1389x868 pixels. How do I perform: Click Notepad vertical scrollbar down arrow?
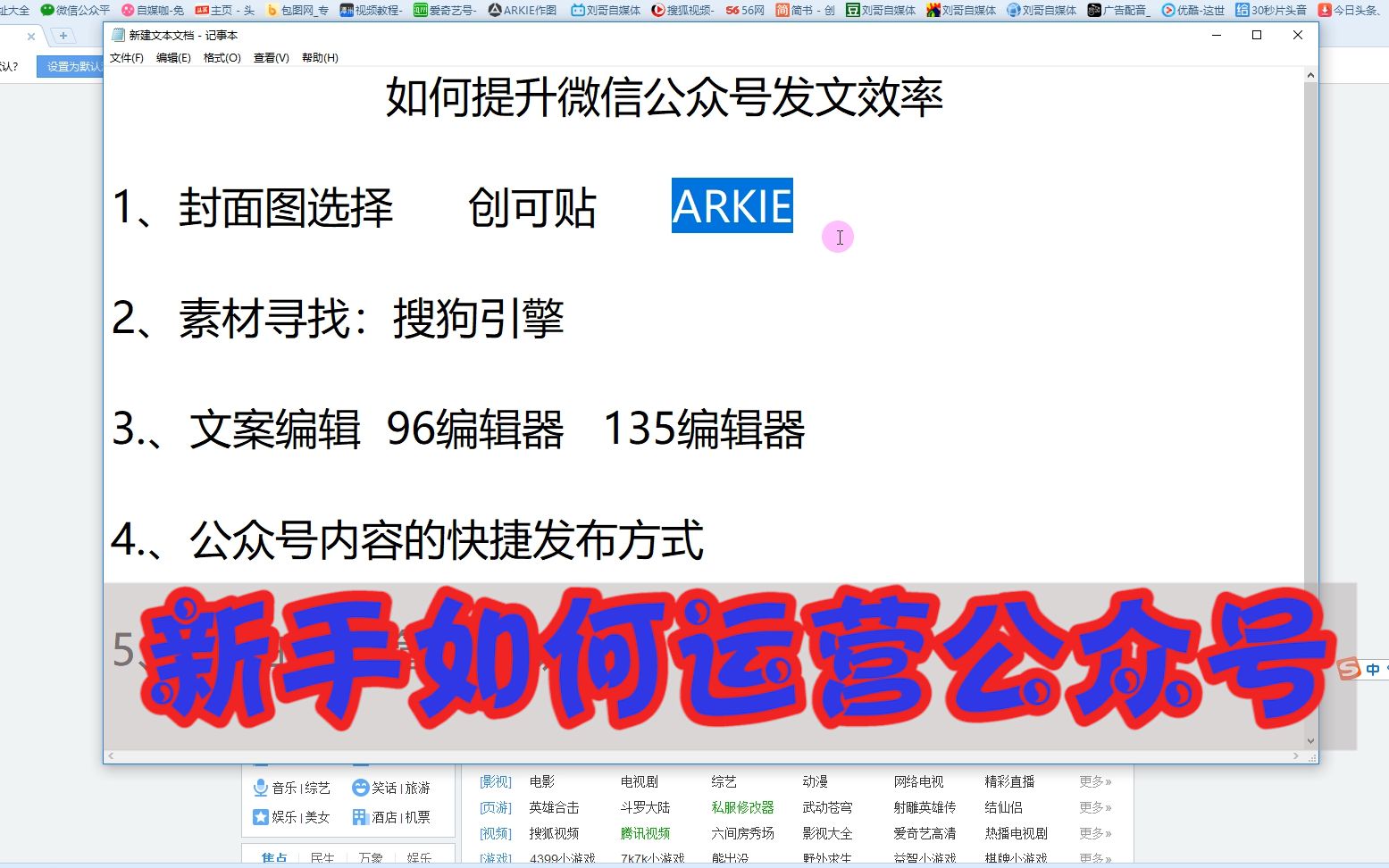(x=1310, y=741)
